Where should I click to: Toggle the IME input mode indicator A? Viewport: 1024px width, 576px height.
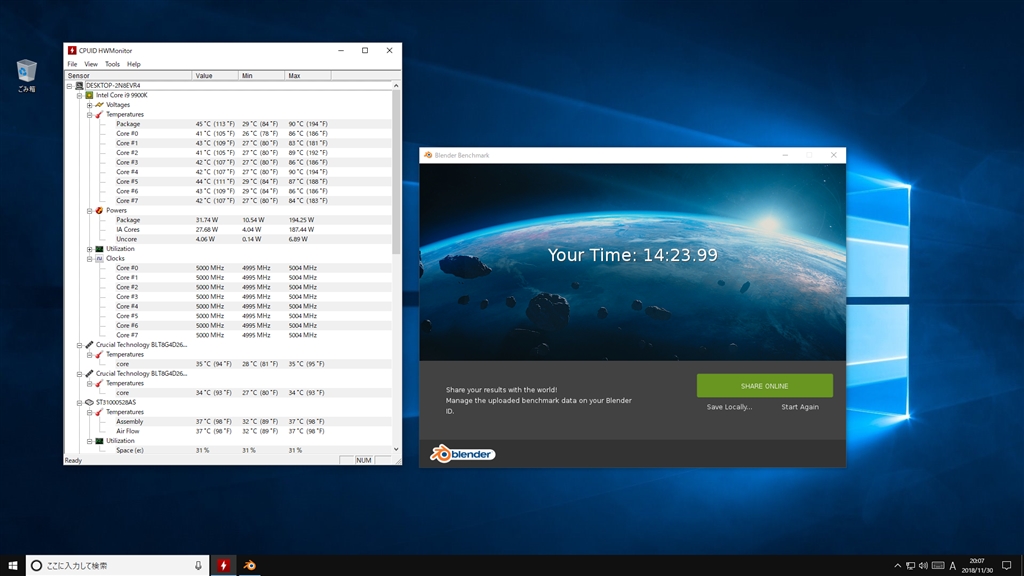[x=953, y=566]
